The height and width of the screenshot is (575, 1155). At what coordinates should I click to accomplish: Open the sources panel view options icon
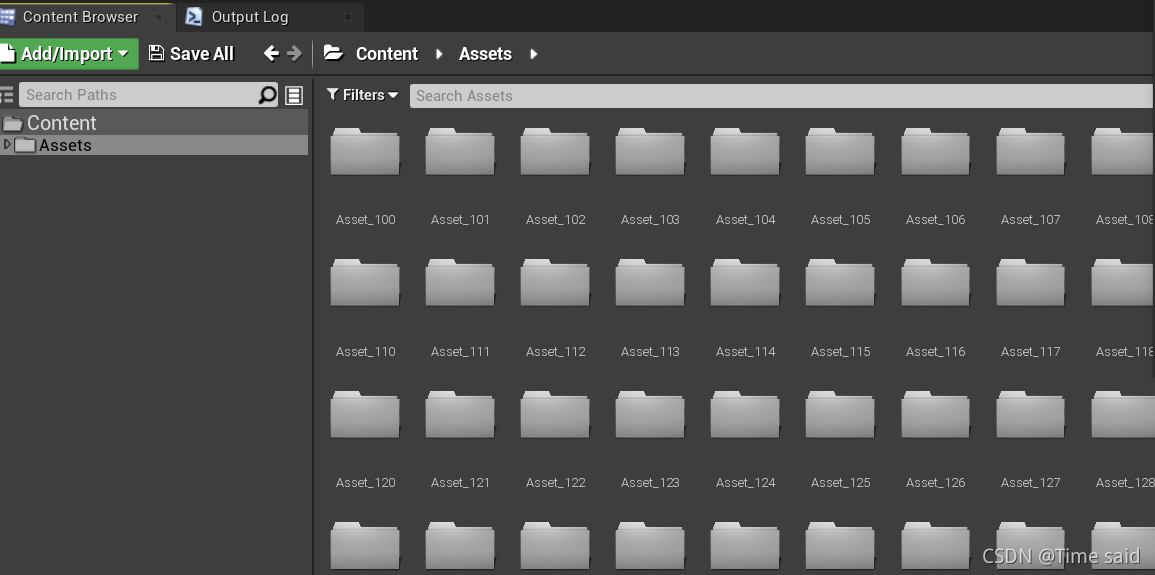coord(294,95)
